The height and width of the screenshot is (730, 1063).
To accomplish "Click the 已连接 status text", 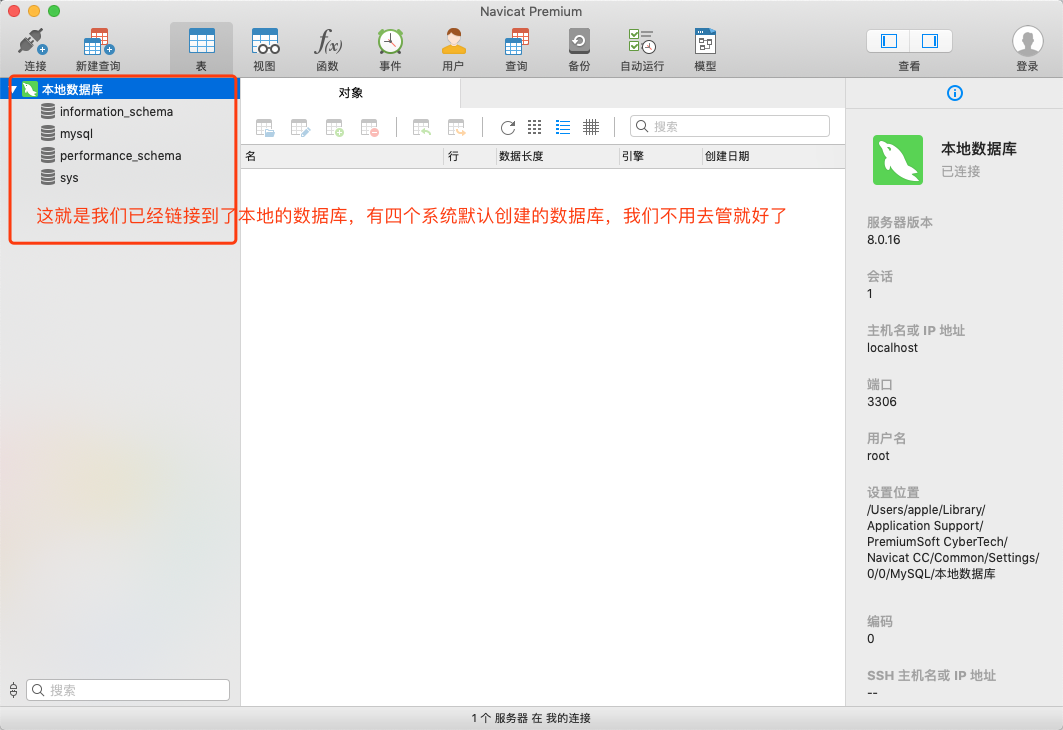I will 961,171.
